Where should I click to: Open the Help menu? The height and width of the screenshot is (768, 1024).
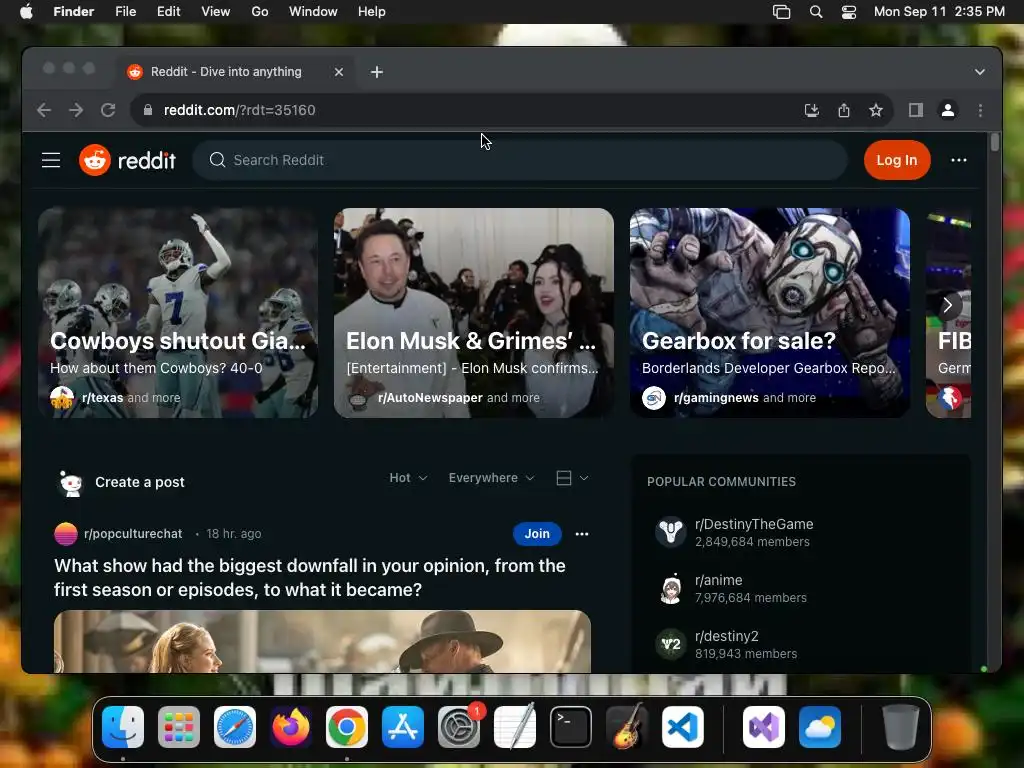click(x=372, y=12)
